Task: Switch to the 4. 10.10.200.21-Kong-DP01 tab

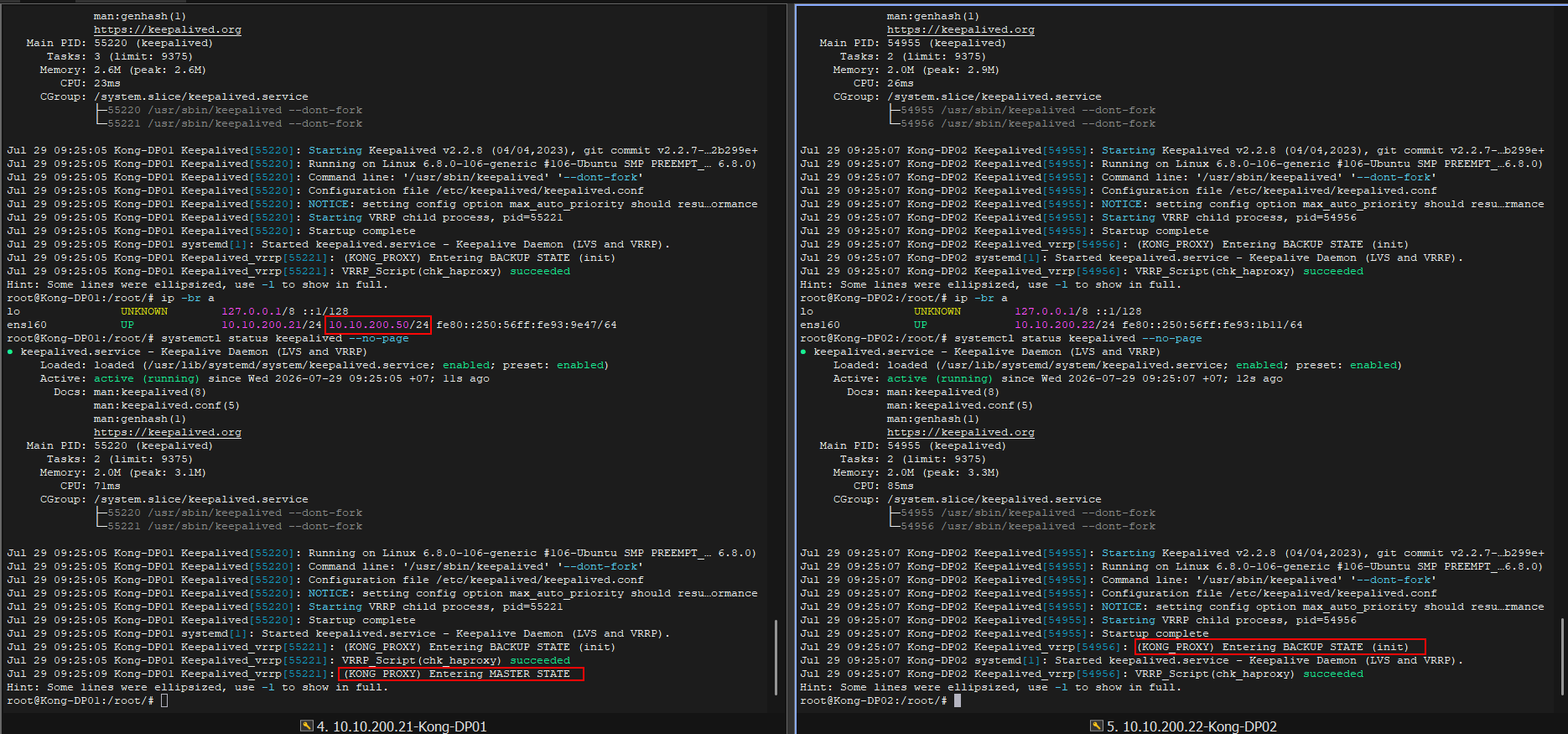Action: pos(394,726)
